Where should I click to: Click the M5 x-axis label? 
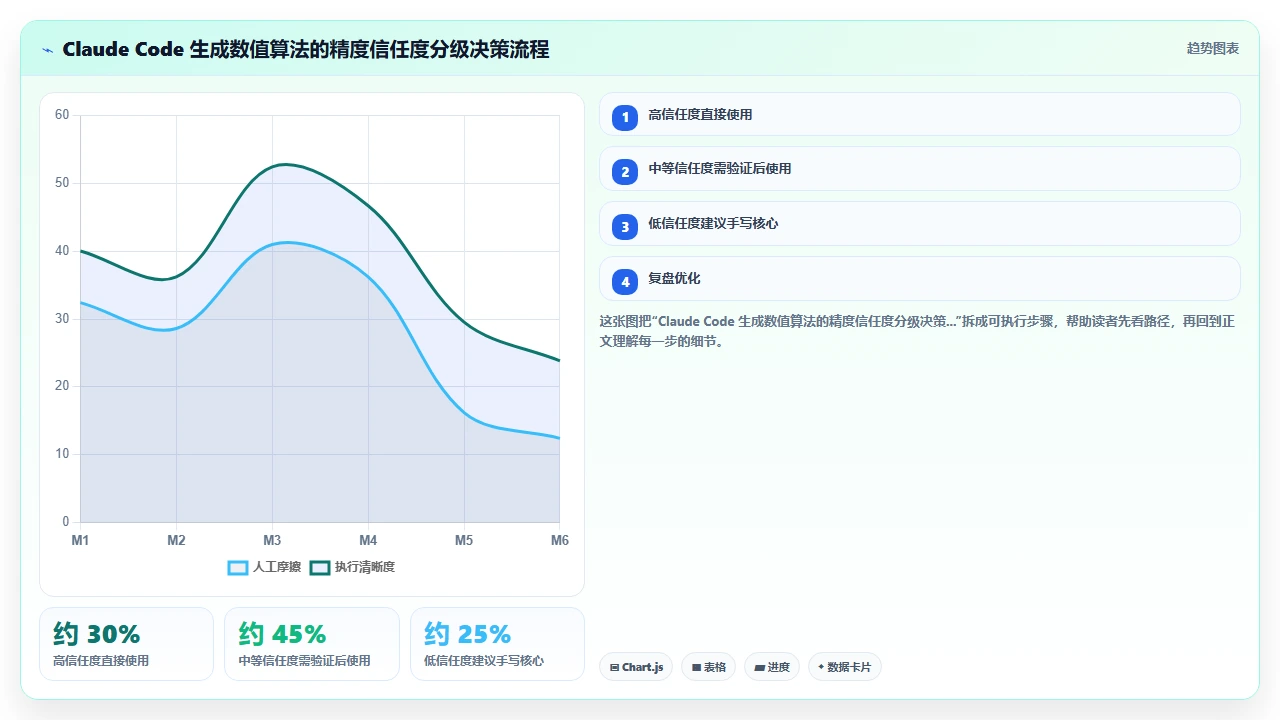coord(464,540)
